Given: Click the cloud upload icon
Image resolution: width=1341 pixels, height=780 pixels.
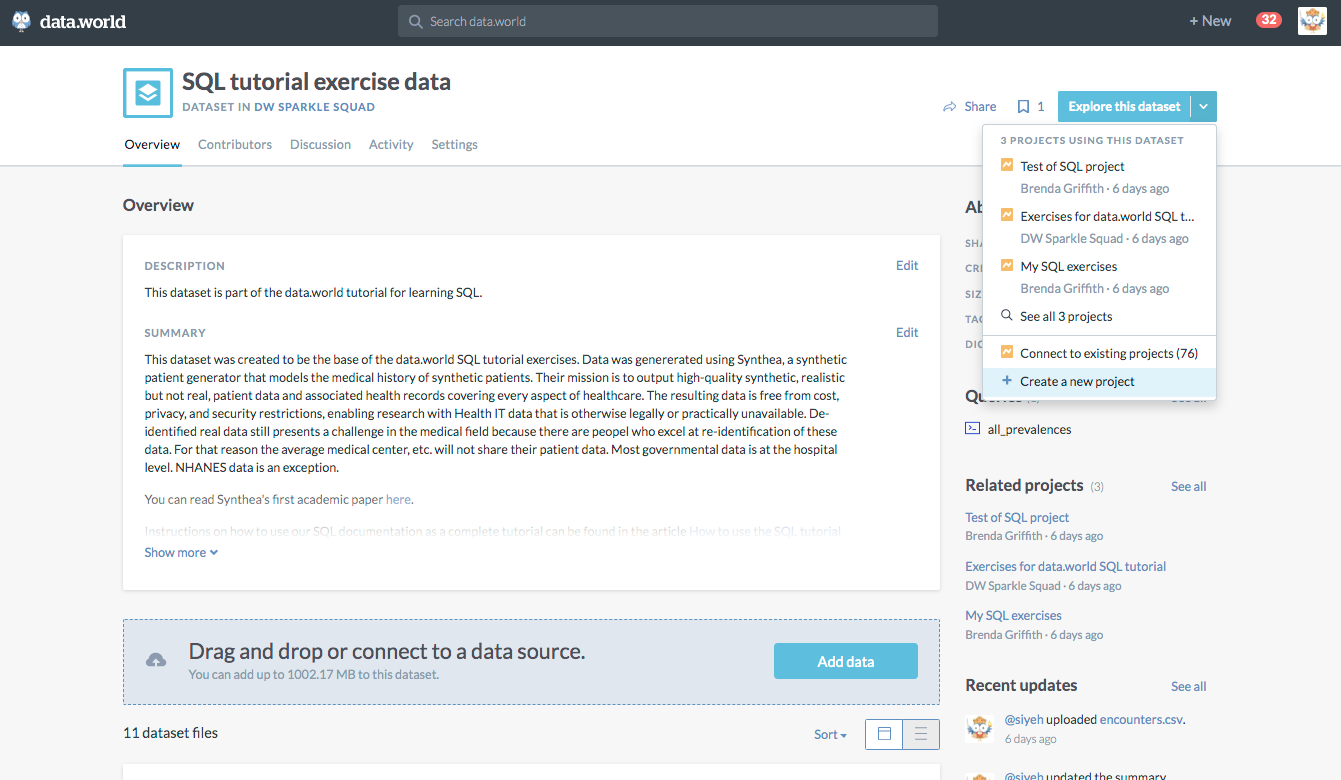Looking at the screenshot, I should pyautogui.click(x=156, y=660).
